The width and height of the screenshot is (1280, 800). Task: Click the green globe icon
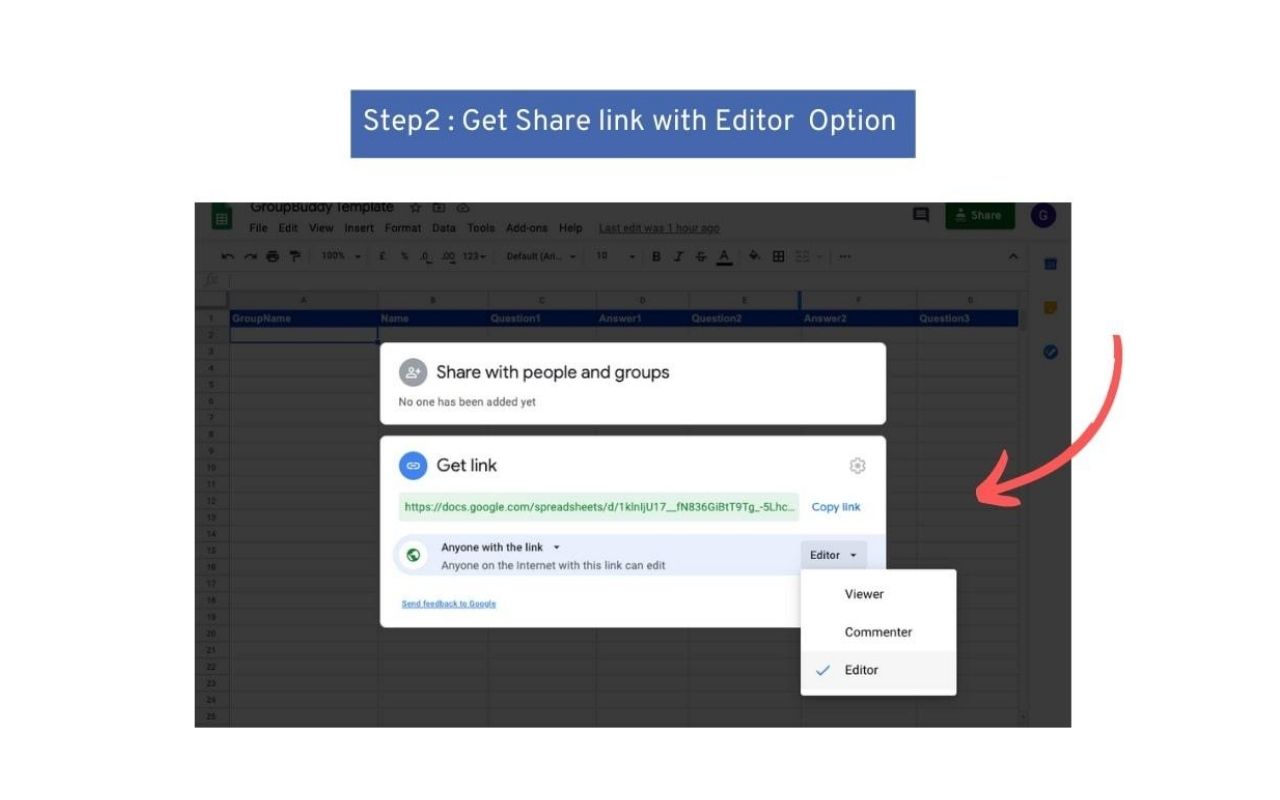click(x=413, y=555)
